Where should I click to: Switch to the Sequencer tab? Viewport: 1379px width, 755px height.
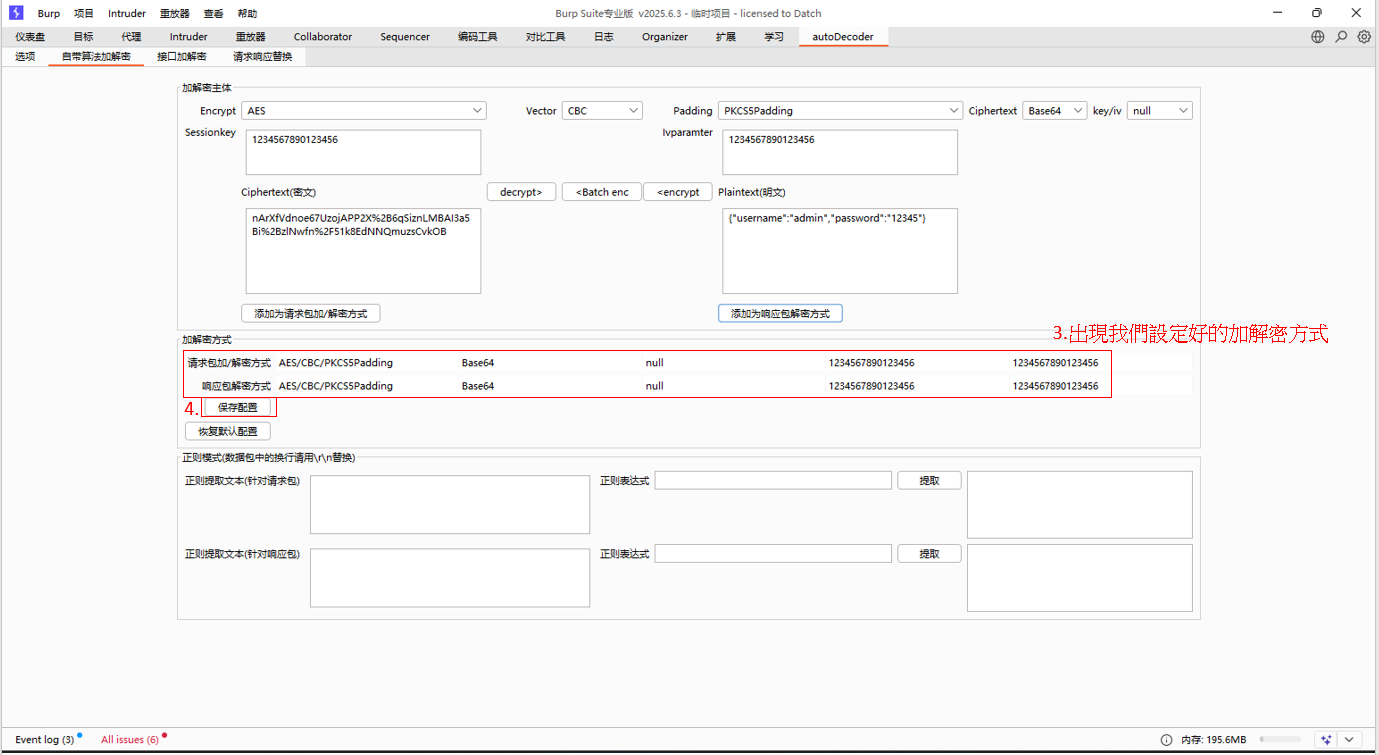[x=405, y=37]
